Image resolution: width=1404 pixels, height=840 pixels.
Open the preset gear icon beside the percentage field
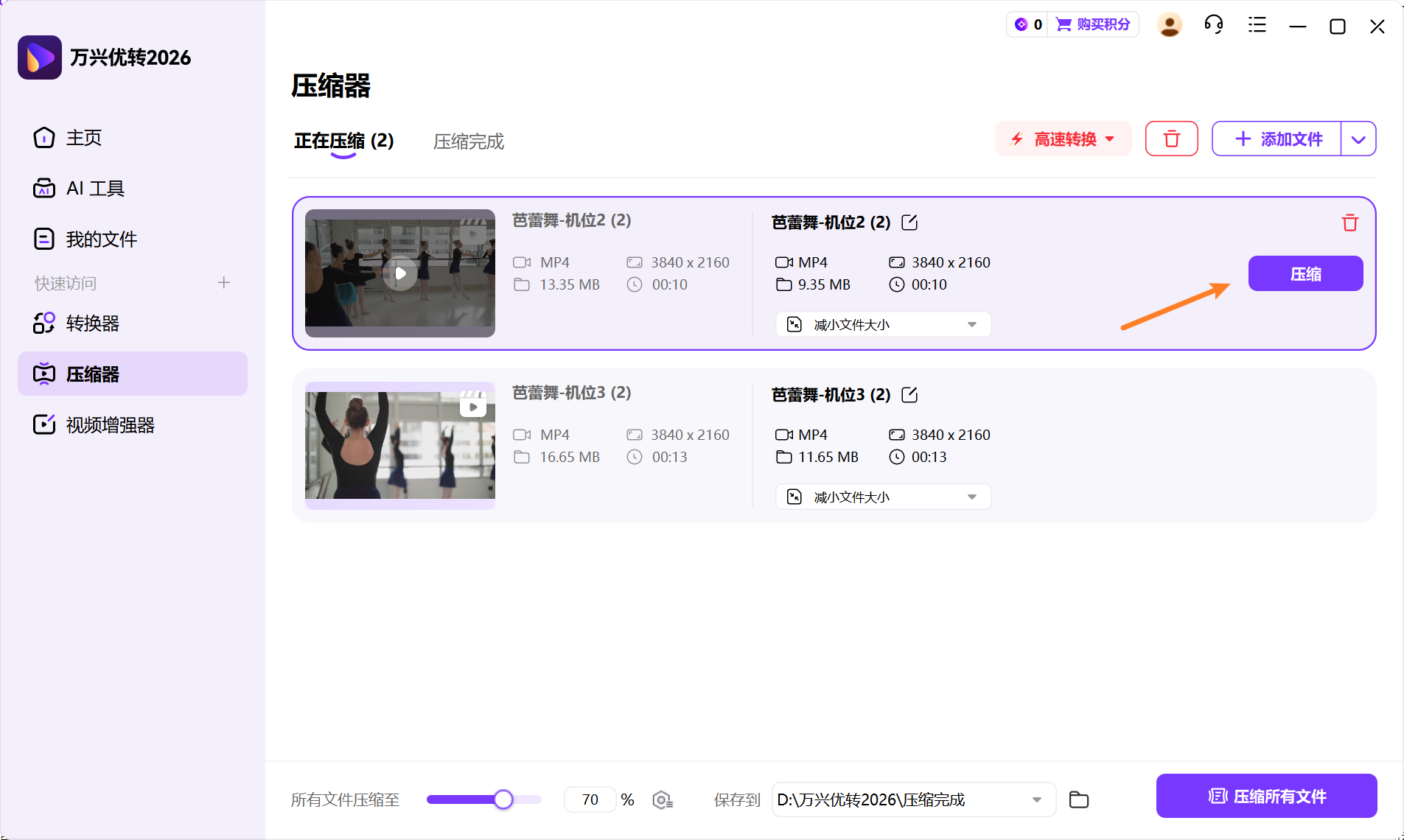pyautogui.click(x=663, y=799)
